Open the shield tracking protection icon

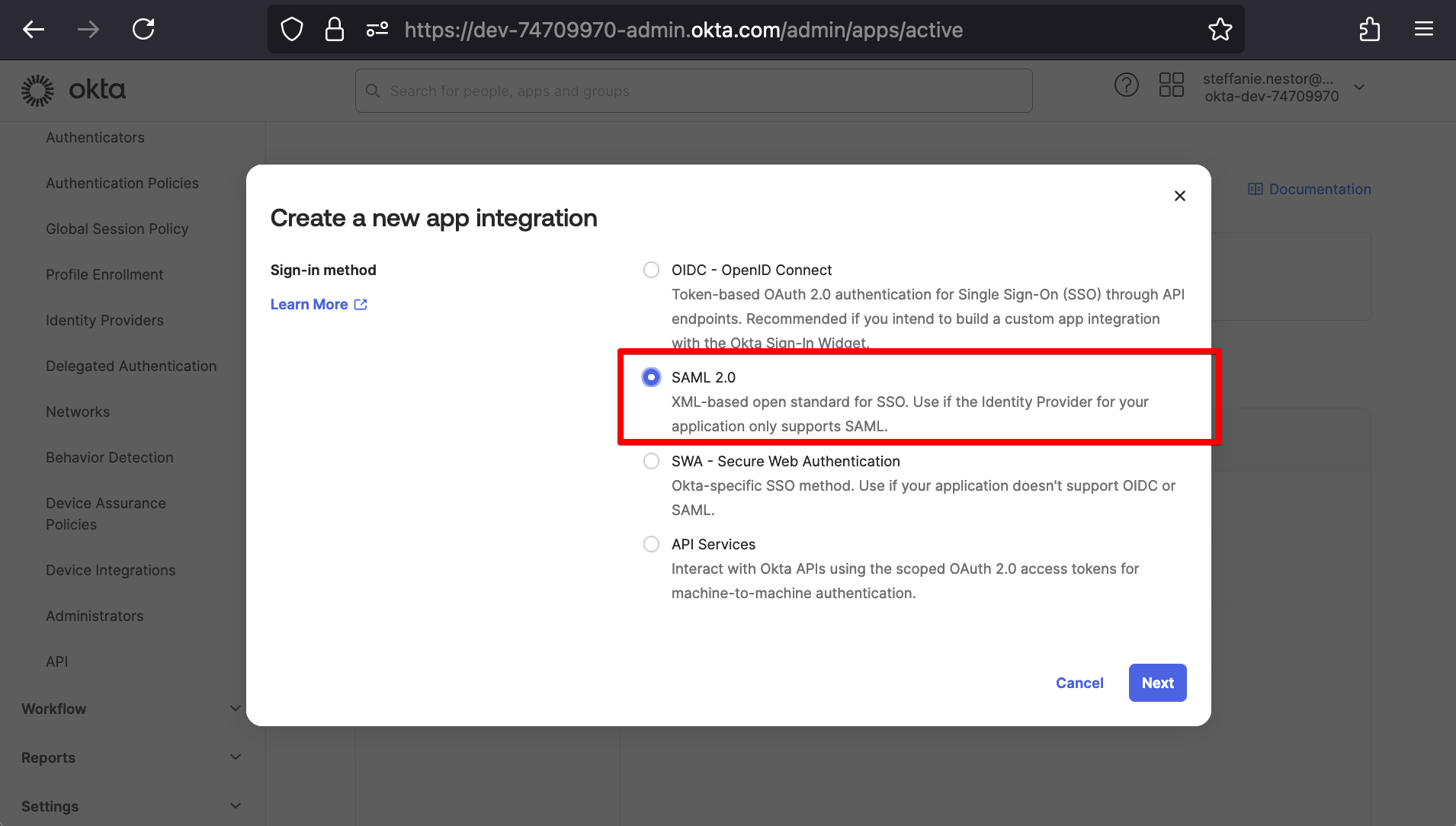click(292, 30)
